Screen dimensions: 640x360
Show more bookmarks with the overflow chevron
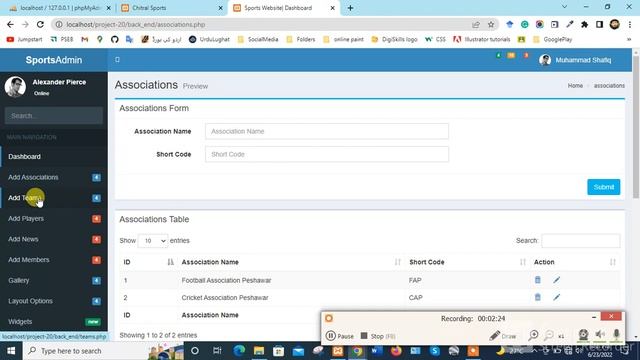point(629,39)
